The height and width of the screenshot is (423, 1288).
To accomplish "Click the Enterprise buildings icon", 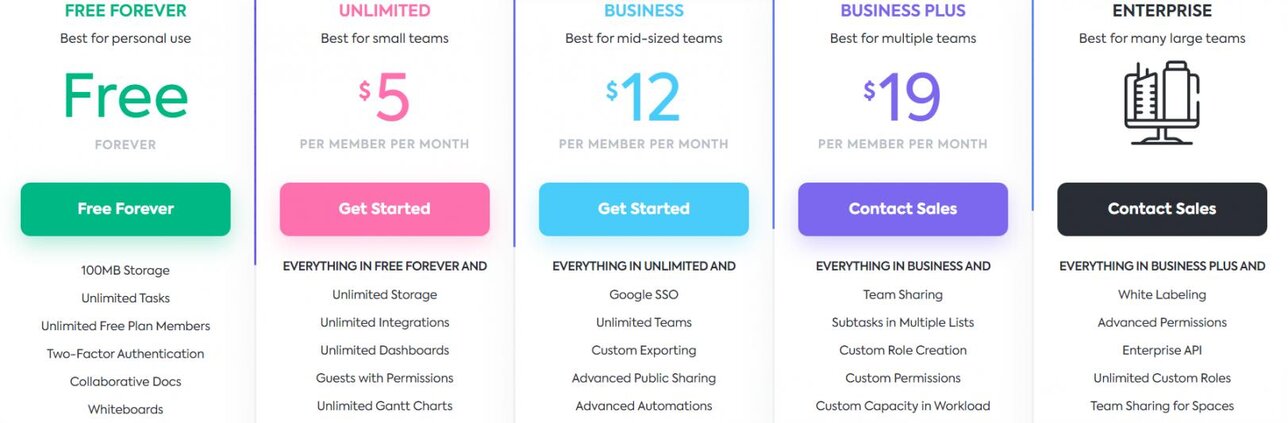I will point(1161,102).
